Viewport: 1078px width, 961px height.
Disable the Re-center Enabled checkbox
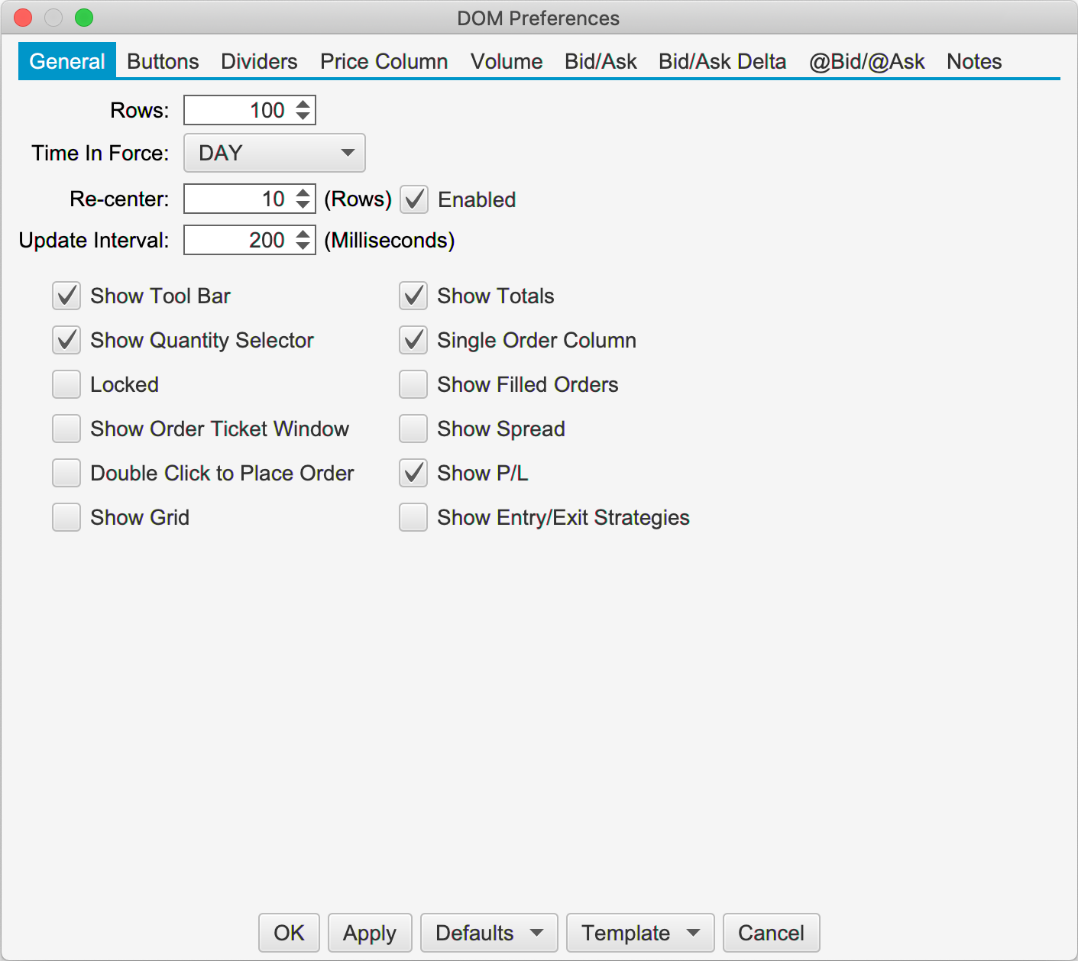pos(414,200)
